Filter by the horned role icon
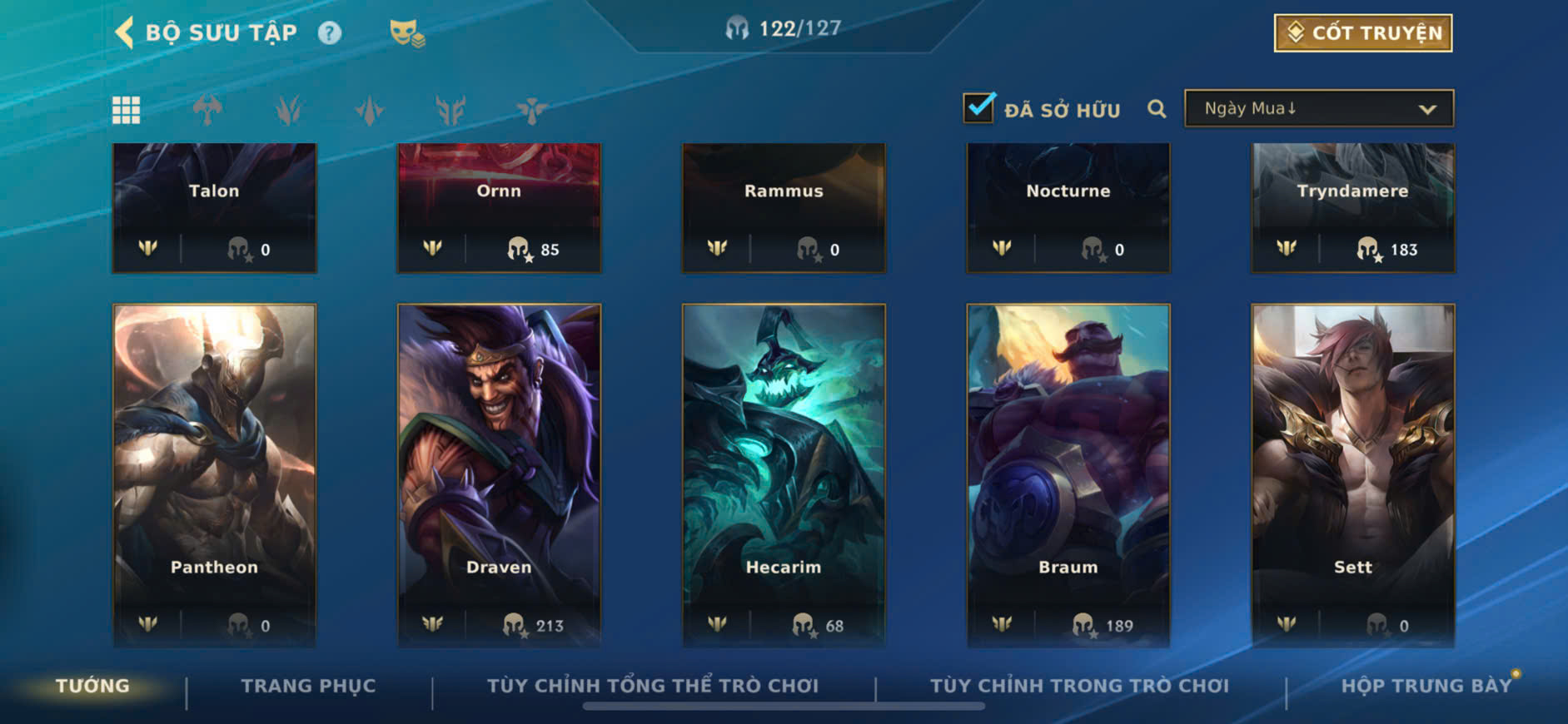The width and height of the screenshot is (1568, 724). [450, 110]
